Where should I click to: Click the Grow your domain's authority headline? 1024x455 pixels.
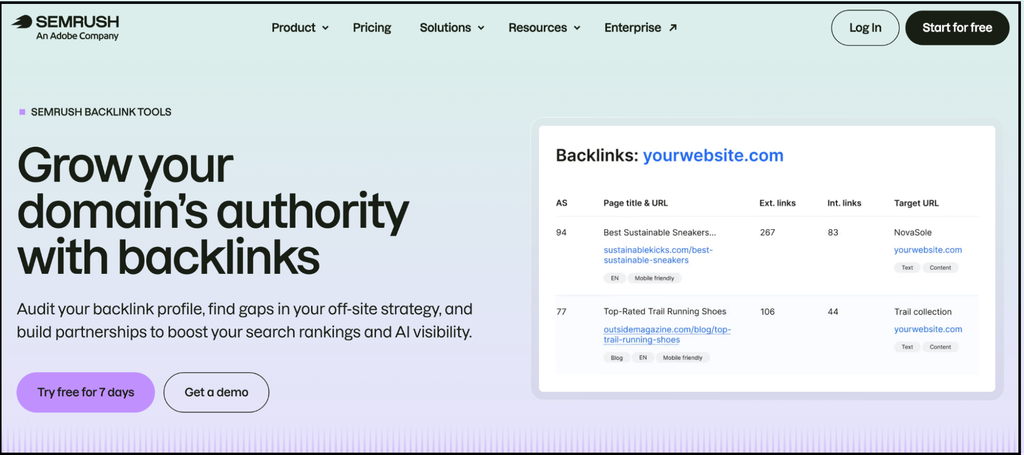tap(213, 211)
